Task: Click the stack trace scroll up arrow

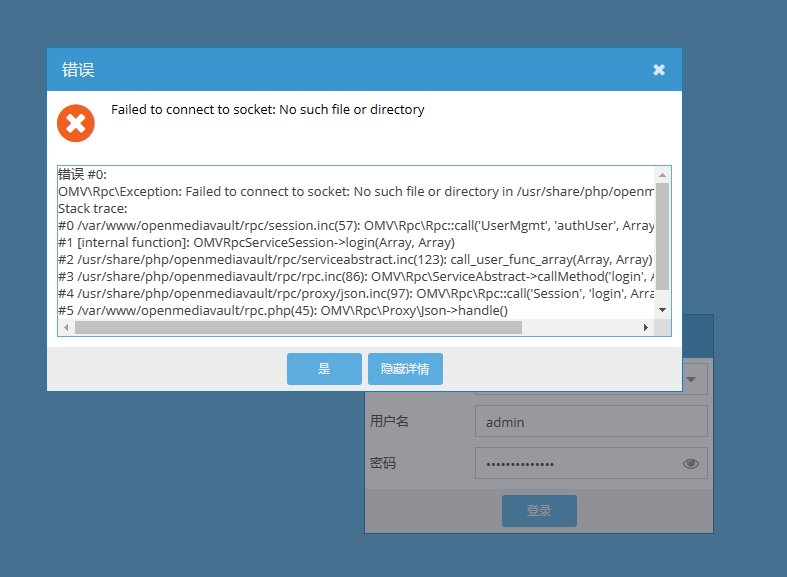Action: click(x=663, y=175)
